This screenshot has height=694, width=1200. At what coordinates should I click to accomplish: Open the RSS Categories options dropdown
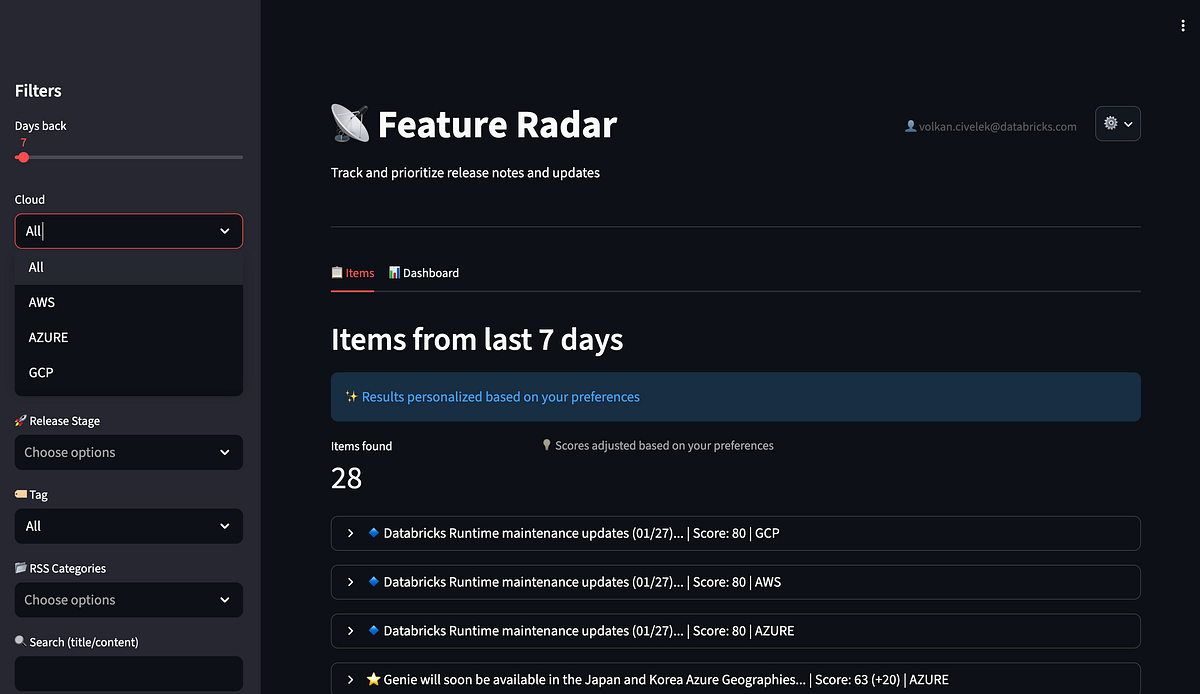(x=129, y=600)
